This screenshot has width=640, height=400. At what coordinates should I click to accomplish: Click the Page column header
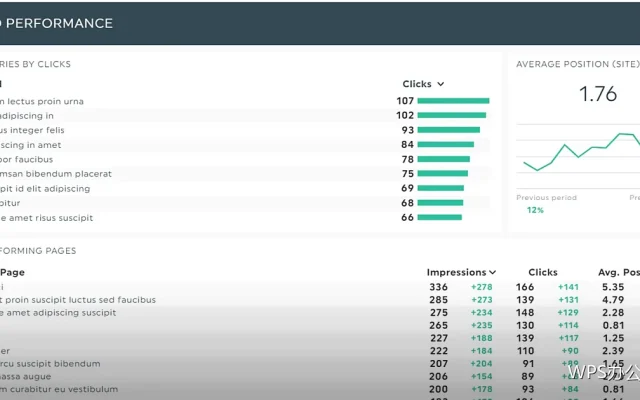tap(12, 272)
